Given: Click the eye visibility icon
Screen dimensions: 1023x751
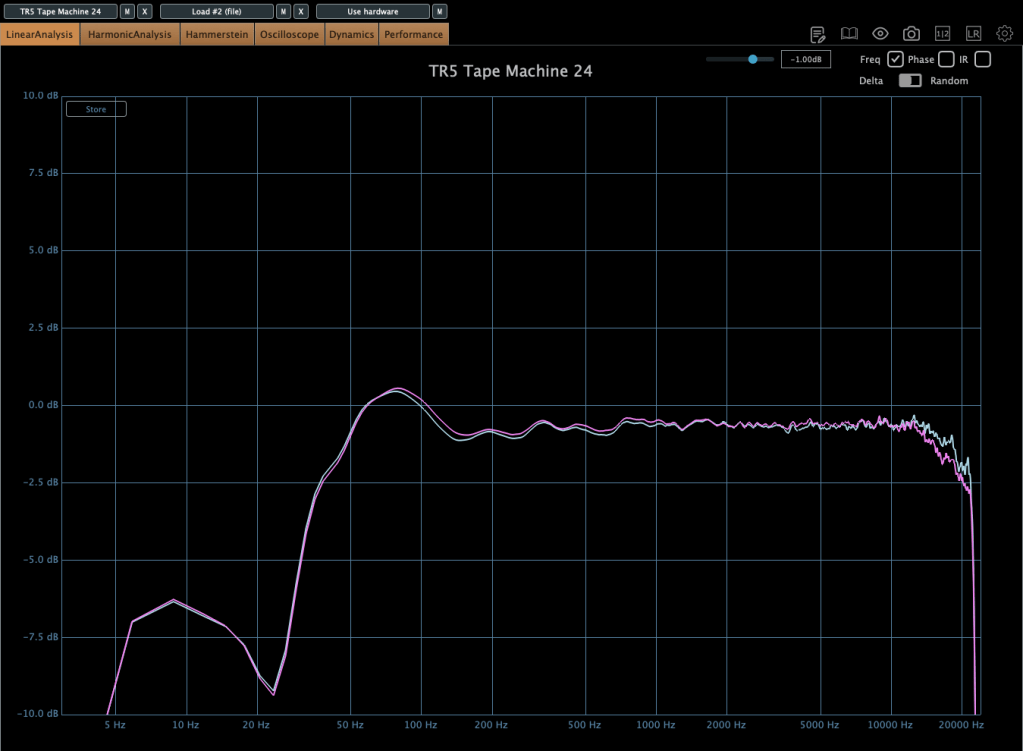Looking at the screenshot, I should (x=880, y=34).
